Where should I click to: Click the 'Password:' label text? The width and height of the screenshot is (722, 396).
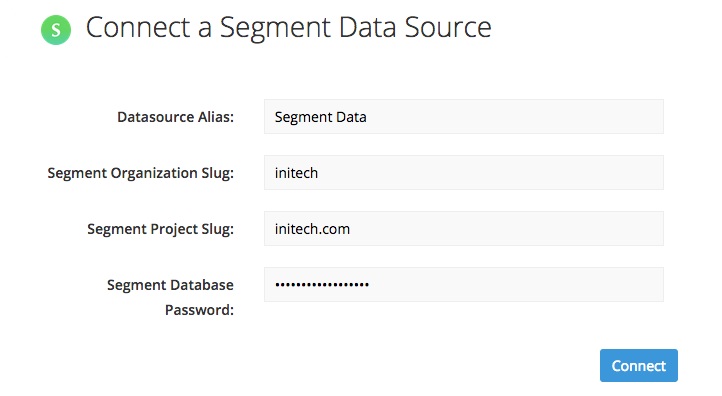point(199,310)
